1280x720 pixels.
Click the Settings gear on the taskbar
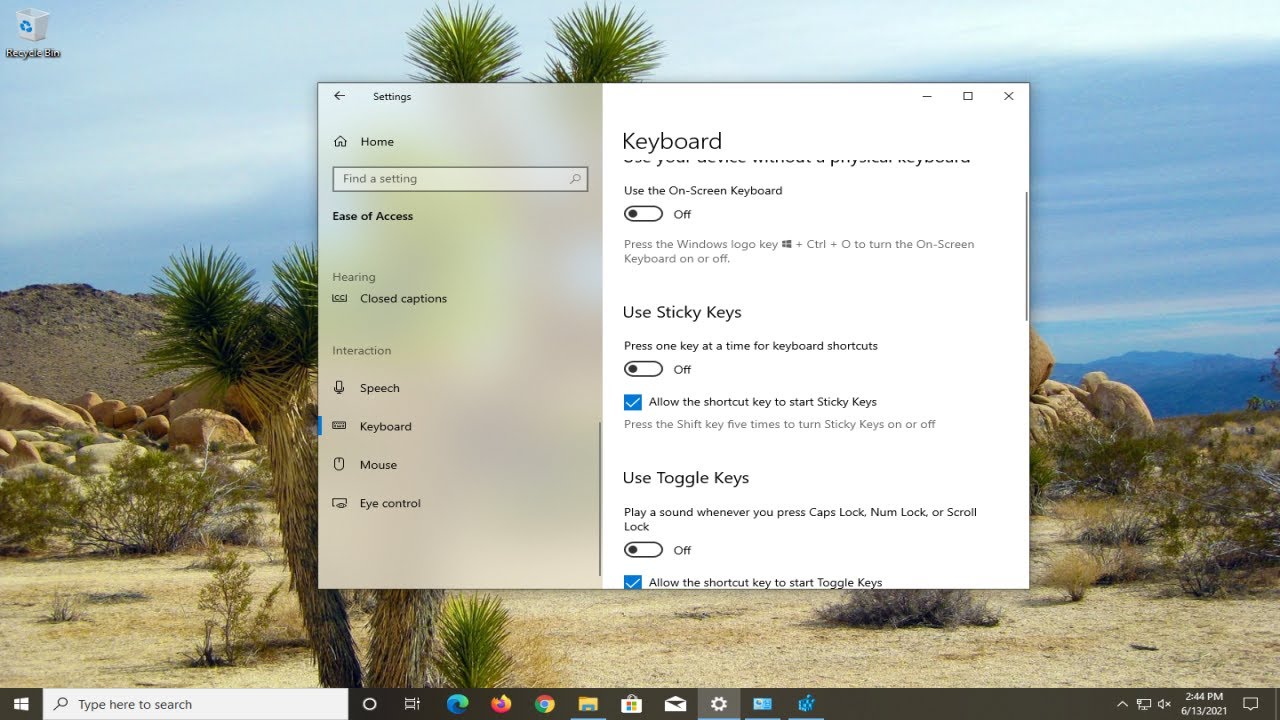click(x=718, y=704)
